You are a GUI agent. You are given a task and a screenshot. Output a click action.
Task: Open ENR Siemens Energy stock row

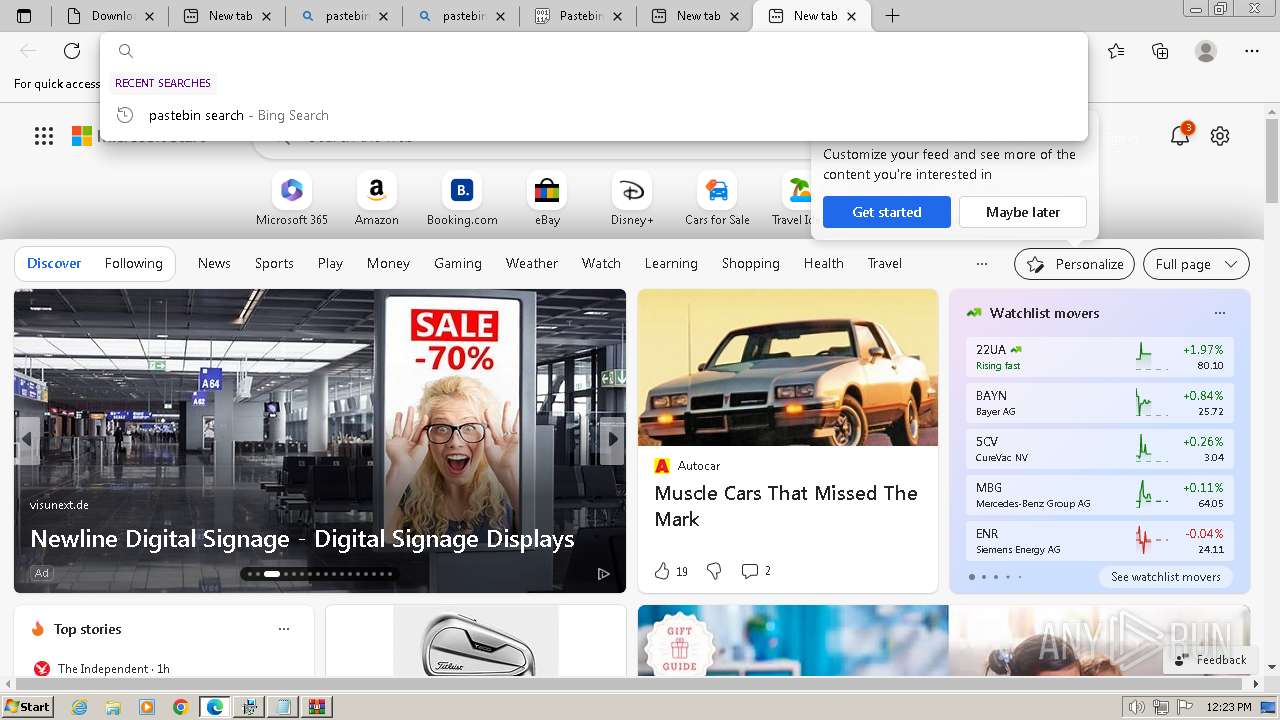[x=1100, y=541]
